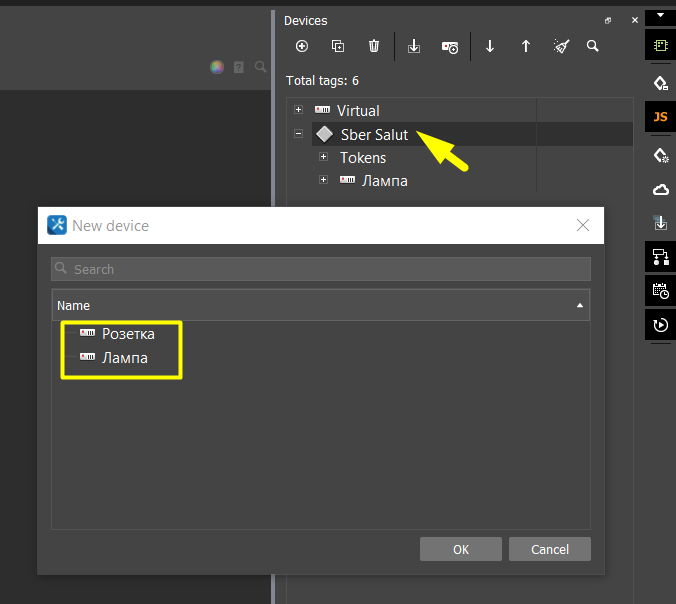Screen dimensions: 676x604
Task: Open the JS scripts sidebar panel
Action: [x=660, y=117]
